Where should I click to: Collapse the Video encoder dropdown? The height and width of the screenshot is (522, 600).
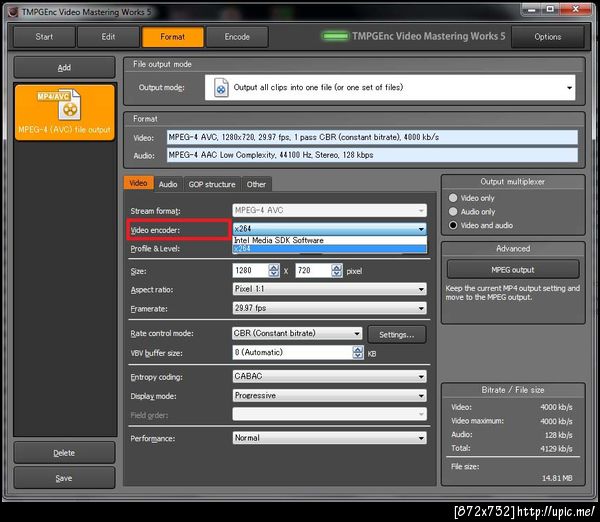pos(329,229)
